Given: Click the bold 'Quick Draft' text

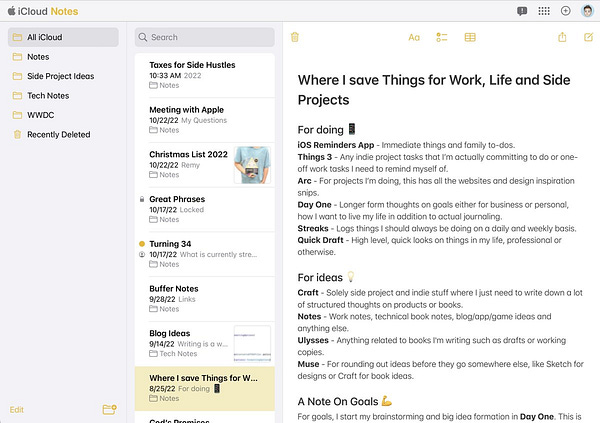Looking at the screenshot, I should [x=321, y=240].
